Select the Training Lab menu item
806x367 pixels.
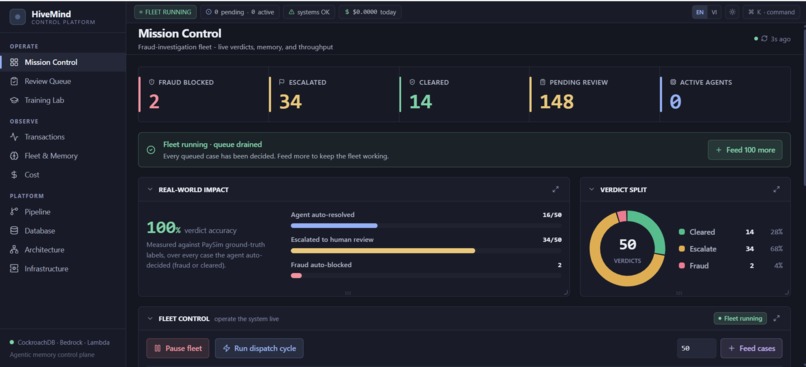pyautogui.click(x=63, y=100)
